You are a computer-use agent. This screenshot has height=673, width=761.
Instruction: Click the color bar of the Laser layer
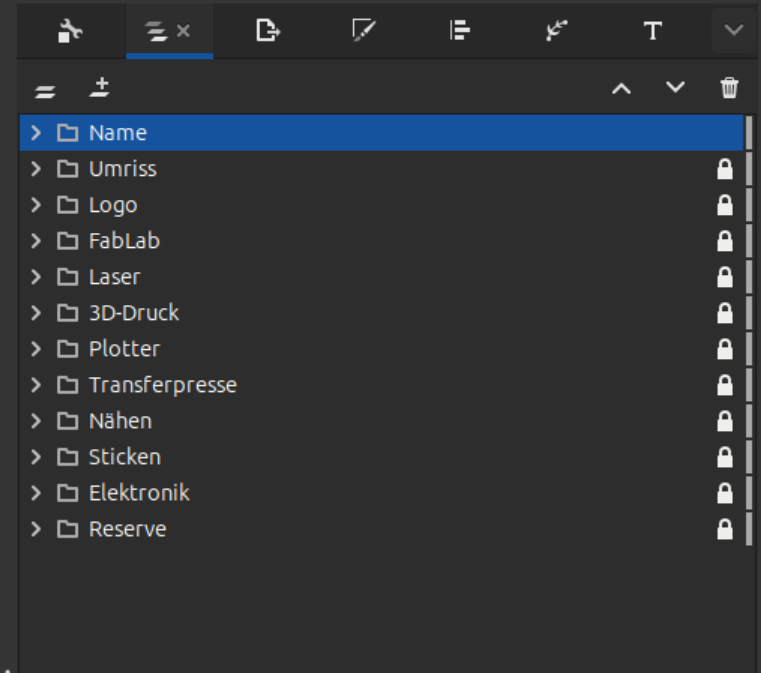click(x=749, y=277)
